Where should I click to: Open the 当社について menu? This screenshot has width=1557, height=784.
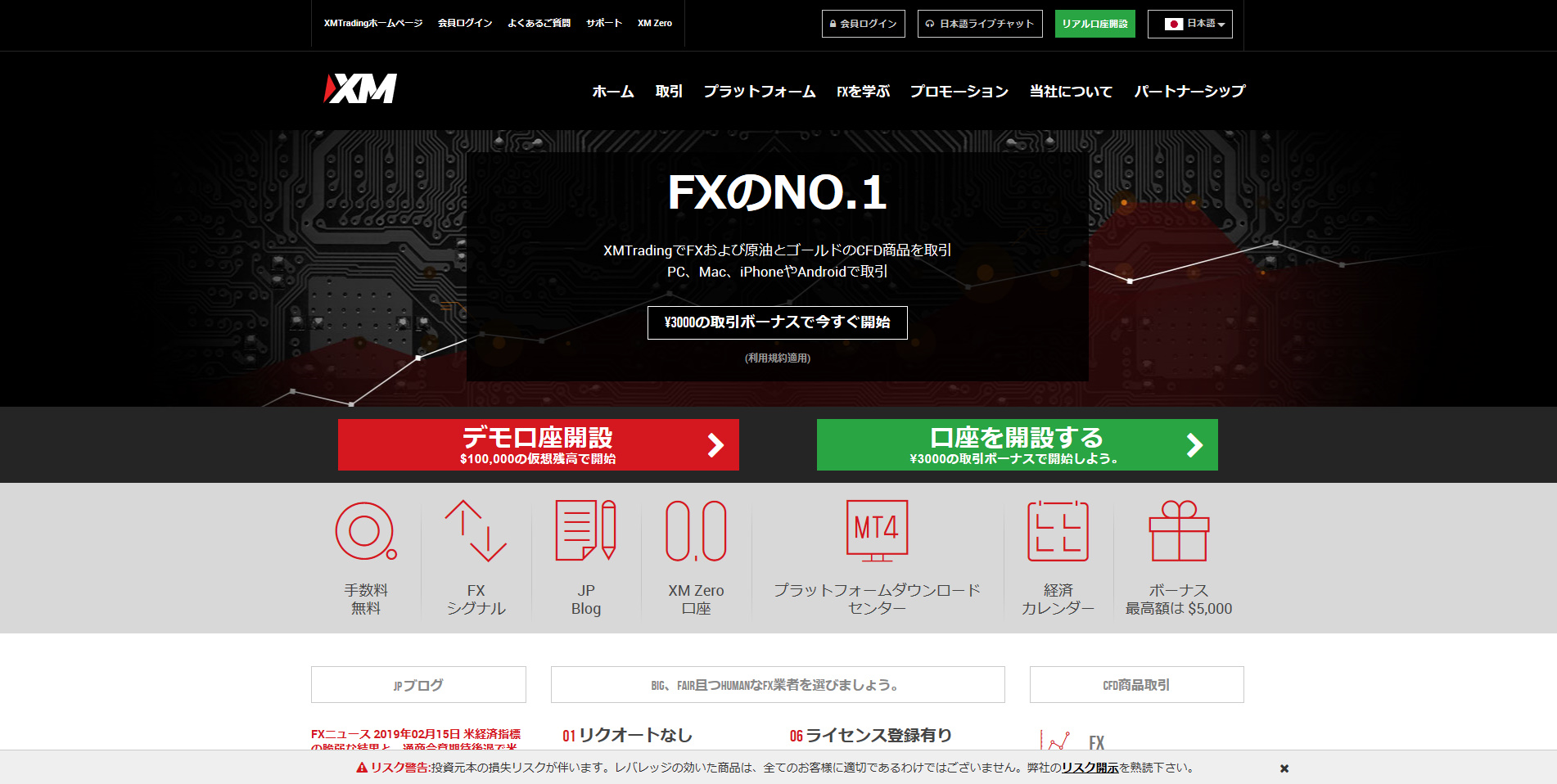coord(1071,92)
